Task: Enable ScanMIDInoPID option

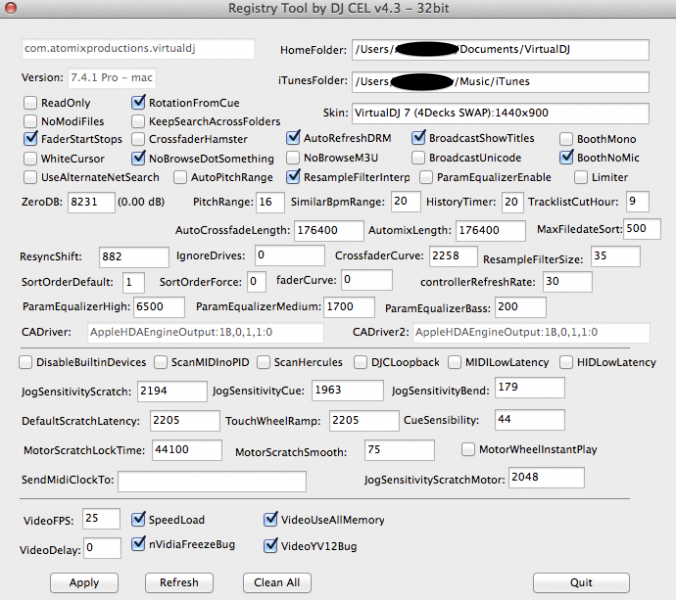Action: (161, 362)
